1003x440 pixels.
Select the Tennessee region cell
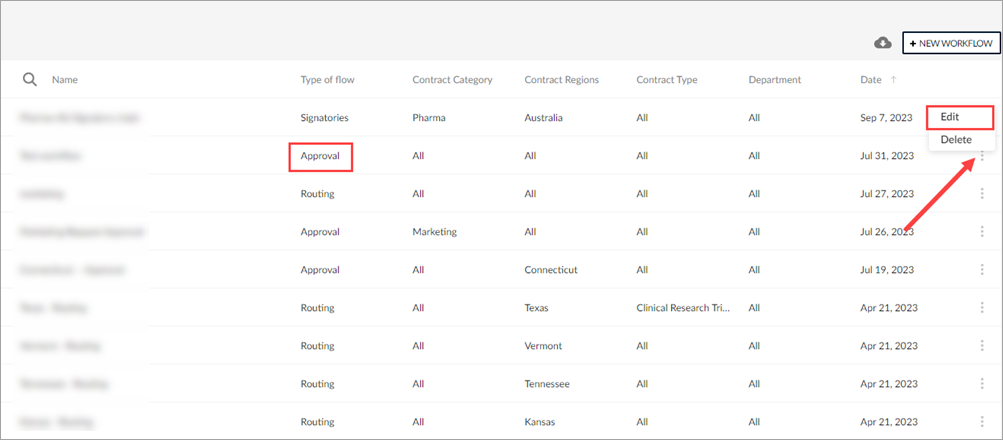pos(547,384)
